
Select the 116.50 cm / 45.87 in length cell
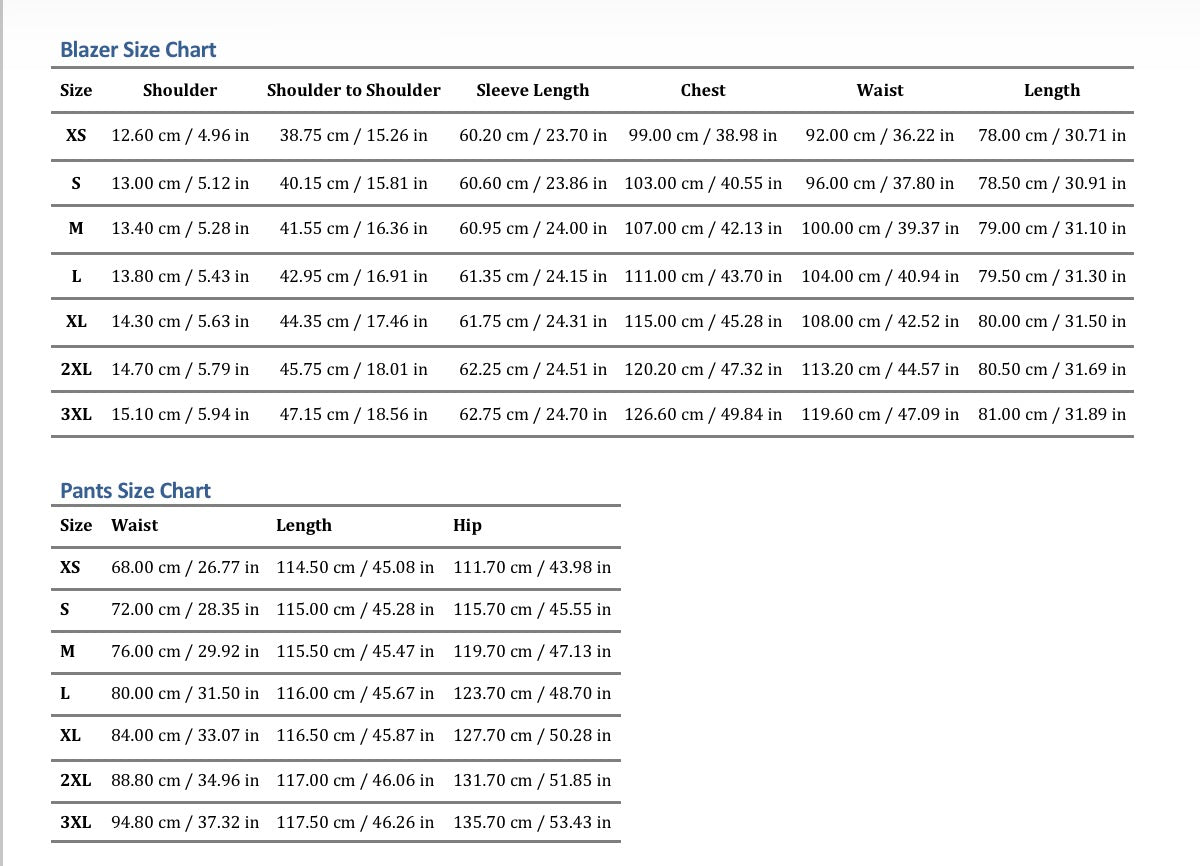pos(355,735)
